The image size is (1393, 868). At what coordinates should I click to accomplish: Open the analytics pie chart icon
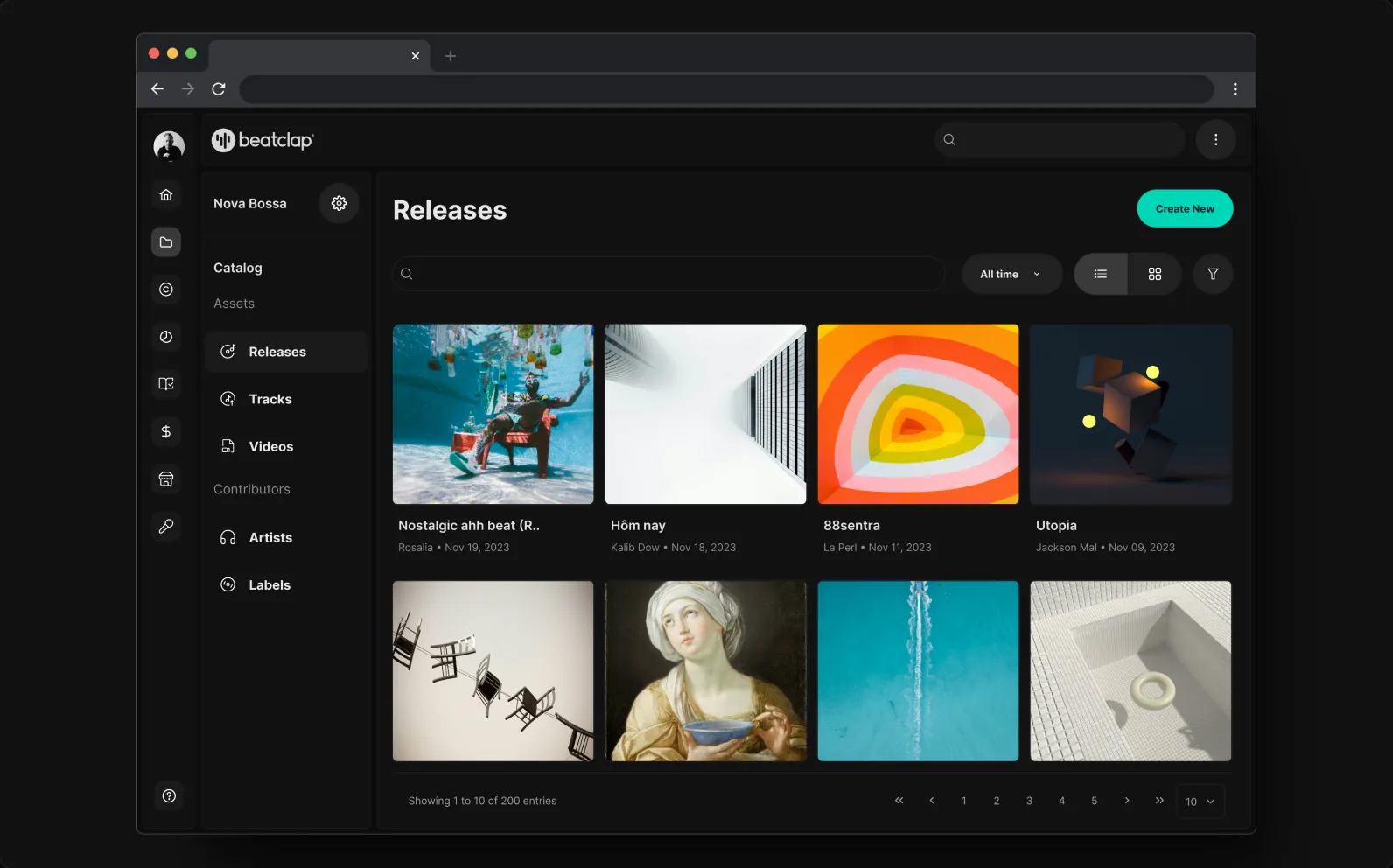tap(166, 337)
